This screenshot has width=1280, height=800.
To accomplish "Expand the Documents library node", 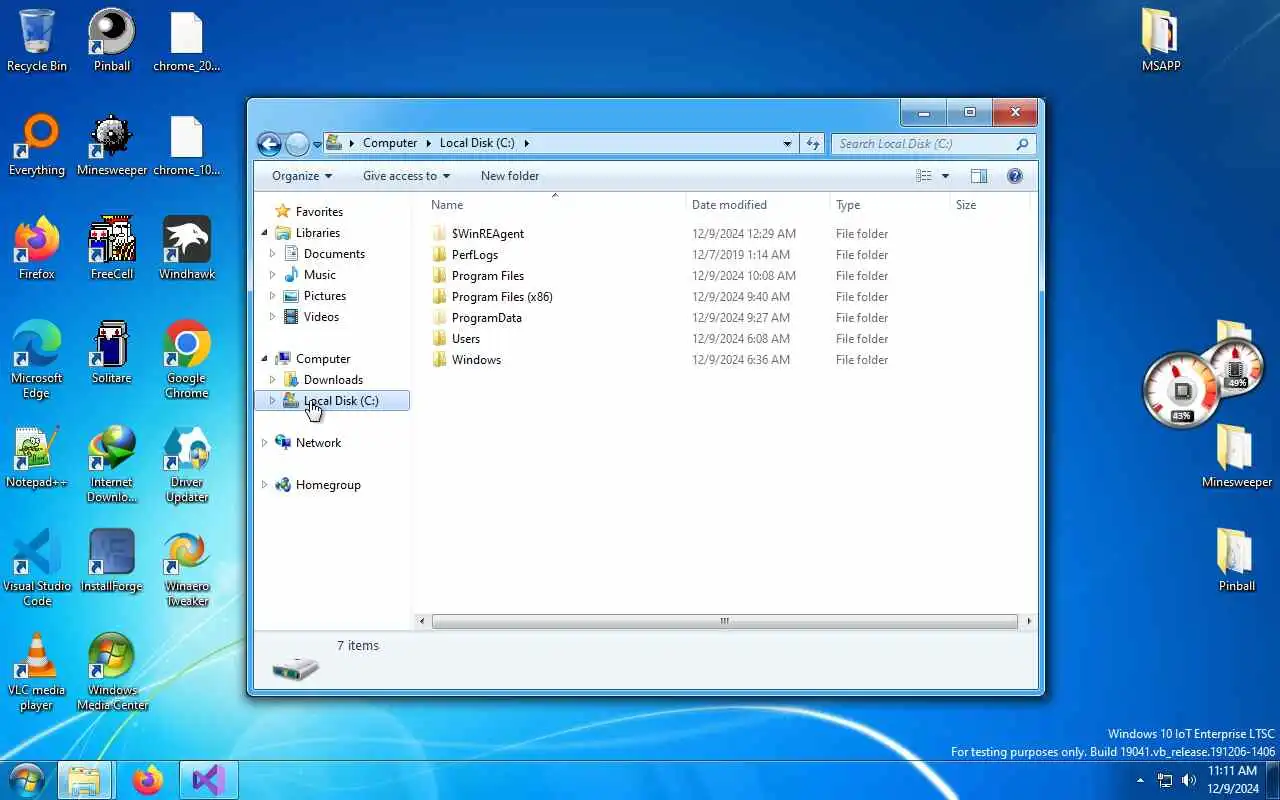I will click(x=272, y=254).
